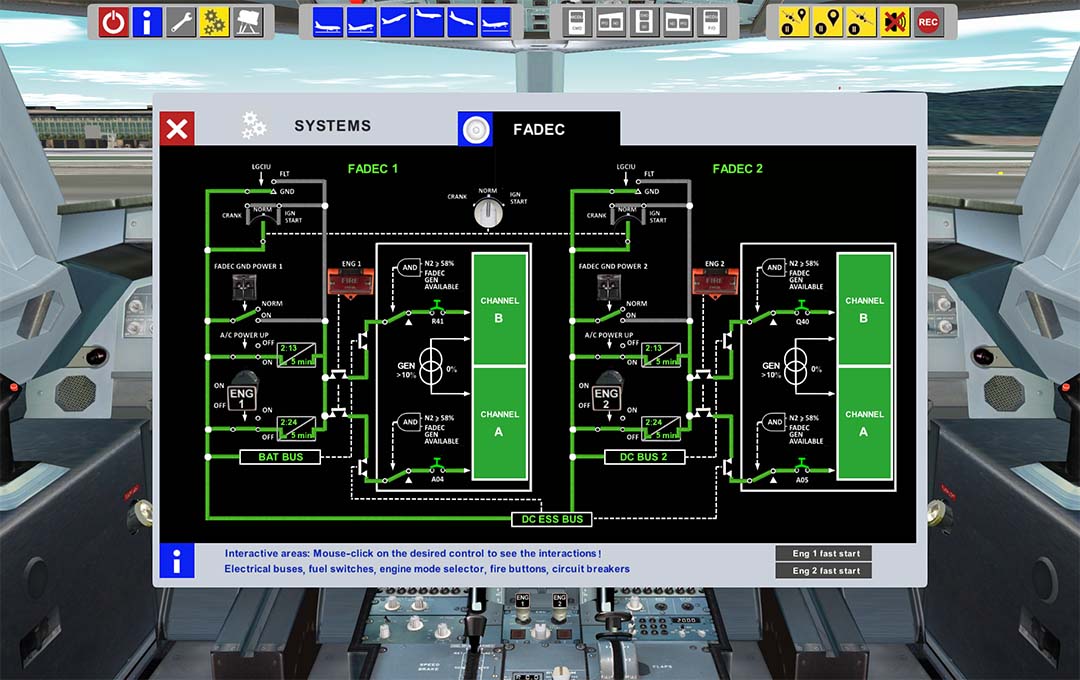Open the blue info icon in top toolbar
The width and height of the screenshot is (1080, 680).
[x=147, y=22]
